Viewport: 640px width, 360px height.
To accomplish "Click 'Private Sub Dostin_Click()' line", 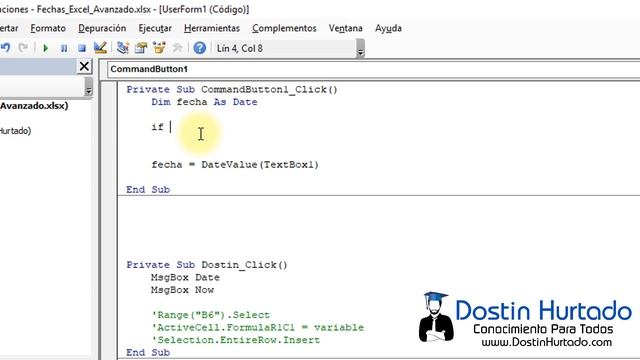I will point(207,264).
